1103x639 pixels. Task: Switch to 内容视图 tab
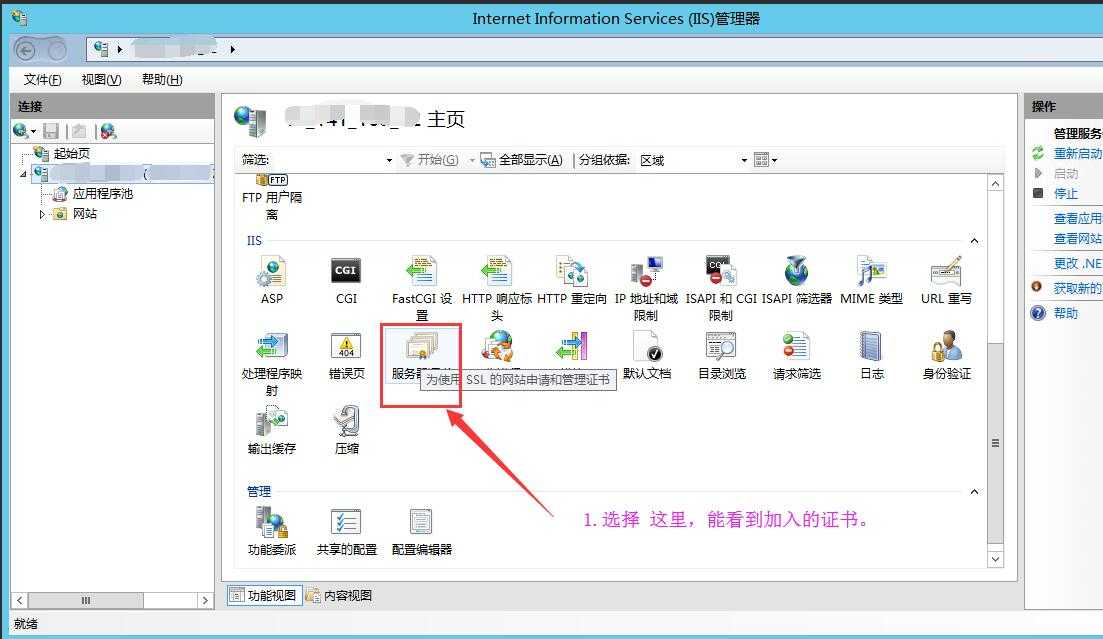[339, 595]
